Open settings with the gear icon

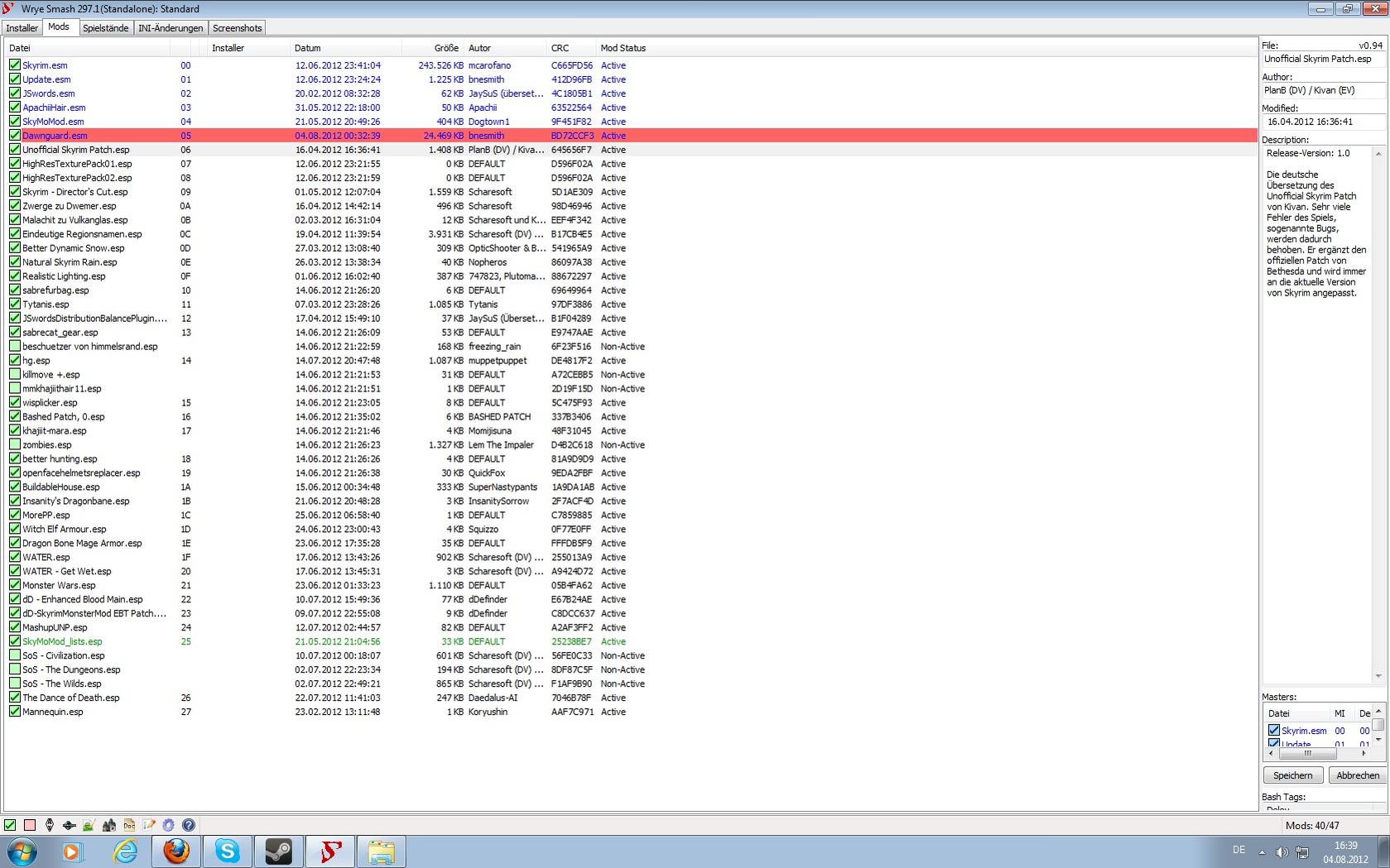(x=169, y=825)
